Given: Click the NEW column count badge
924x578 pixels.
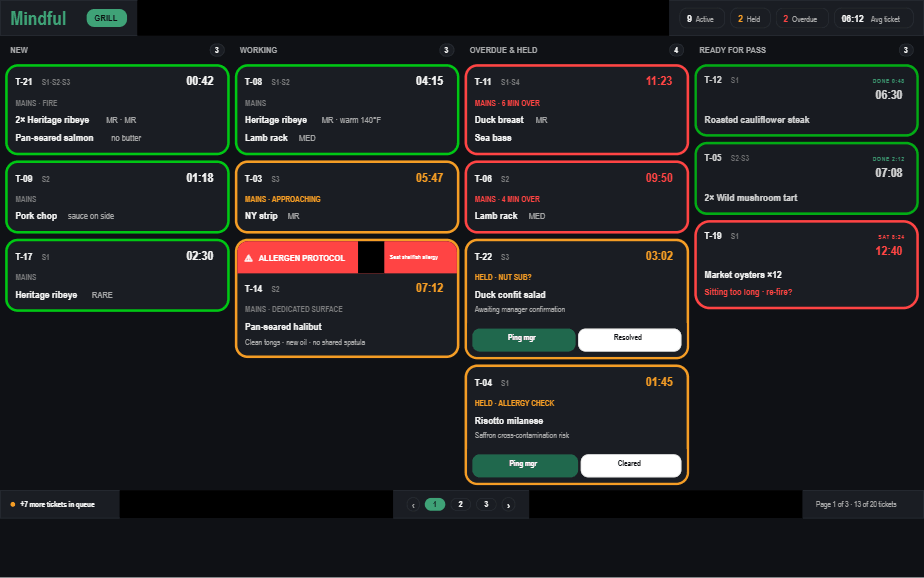Looking at the screenshot, I should coord(217,50).
